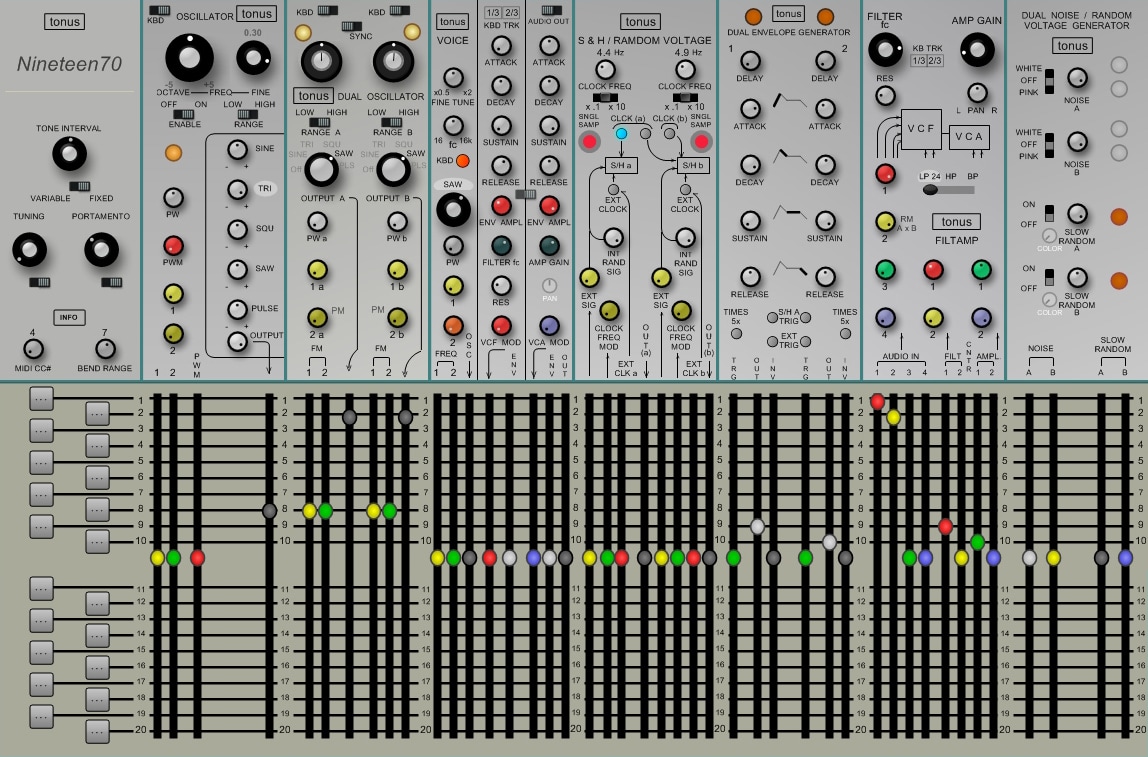Click the INT RAND SIG knob for S/H a

coord(613,238)
